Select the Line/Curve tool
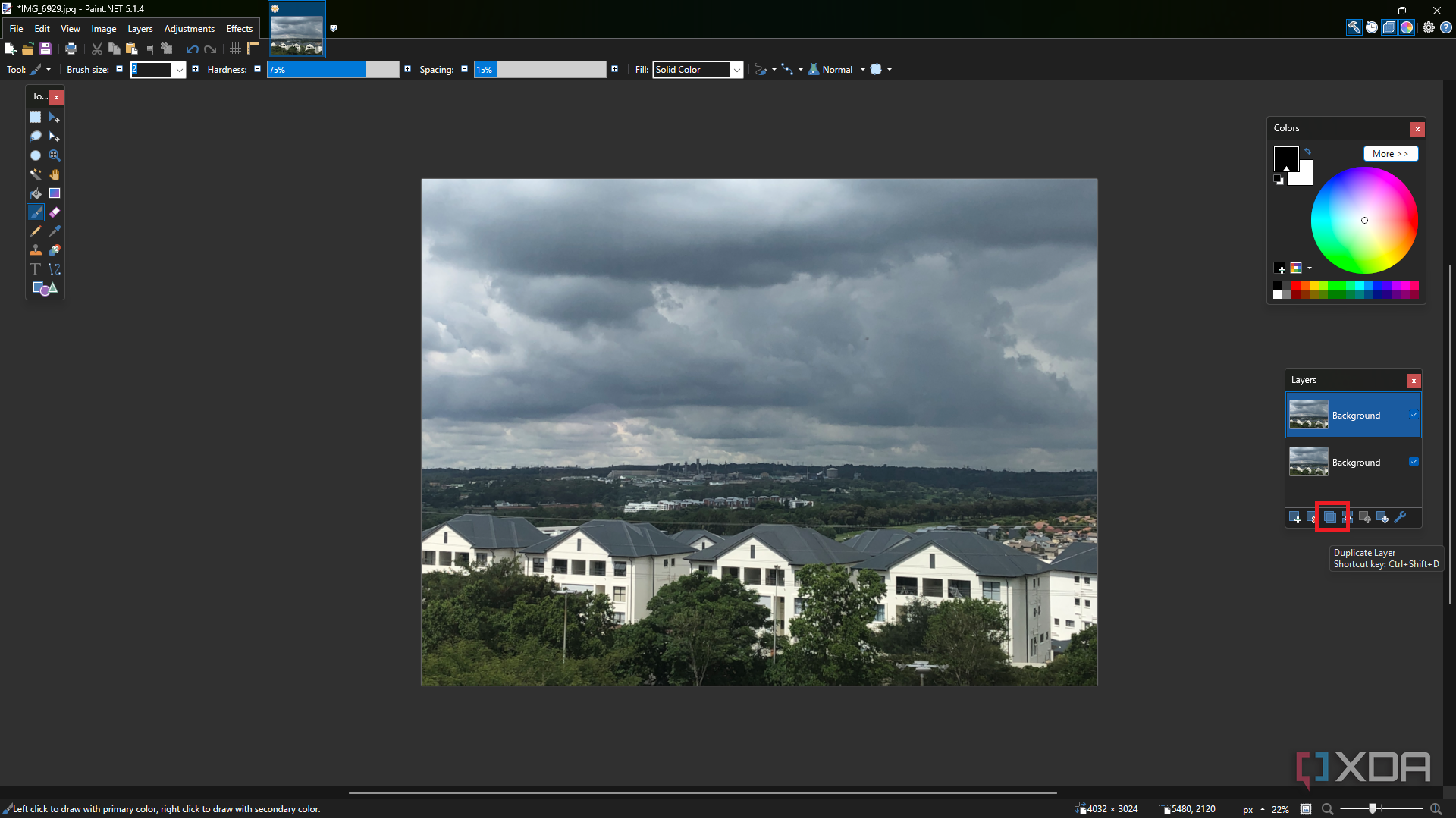 55,269
